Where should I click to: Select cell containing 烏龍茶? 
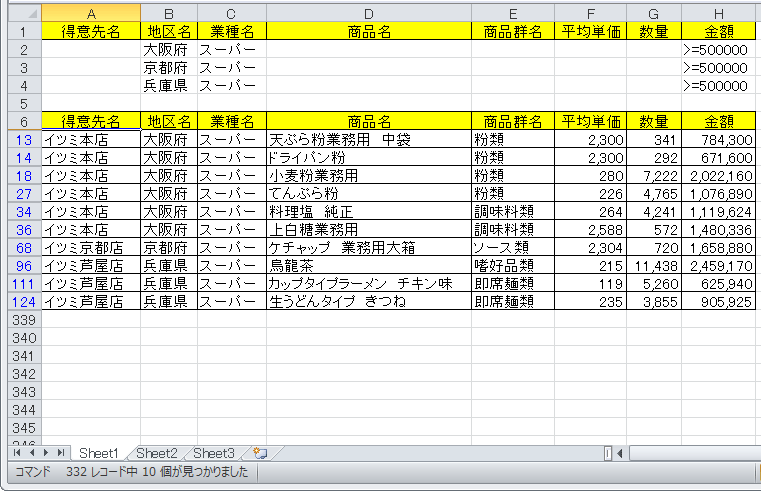point(369,265)
